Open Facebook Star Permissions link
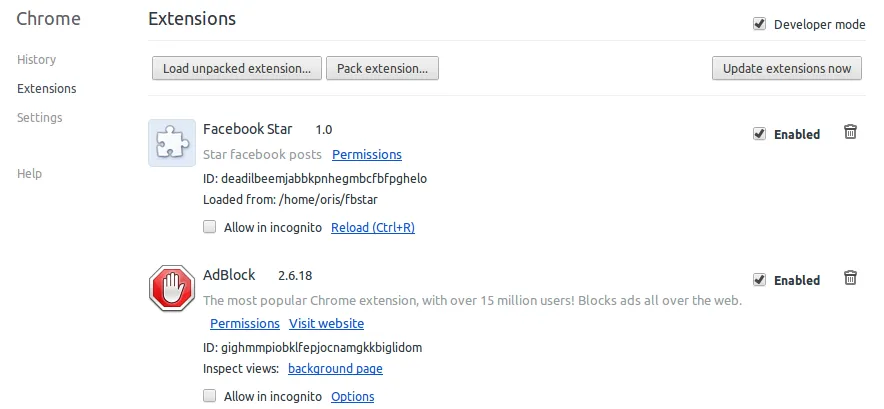The height and width of the screenshot is (409, 884). pos(367,155)
